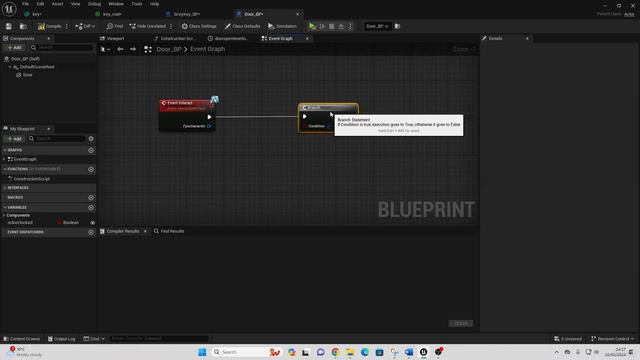Compile the Door_BP blueprint
Image resolution: width=640 pixels, height=360 pixels.
[x=49, y=26]
